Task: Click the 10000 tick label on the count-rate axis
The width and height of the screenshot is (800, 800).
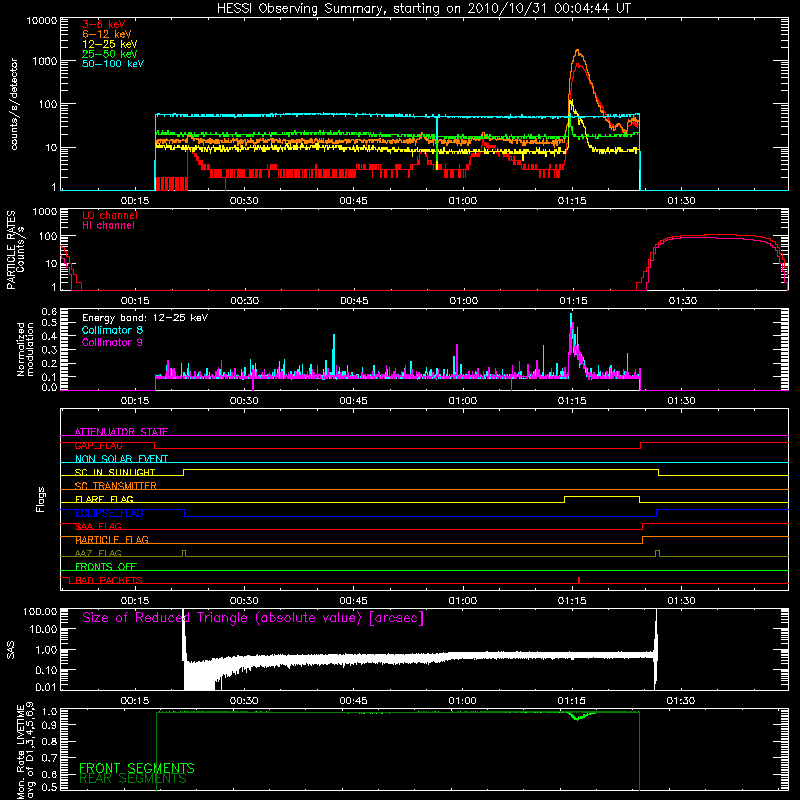Action: pos(42,20)
